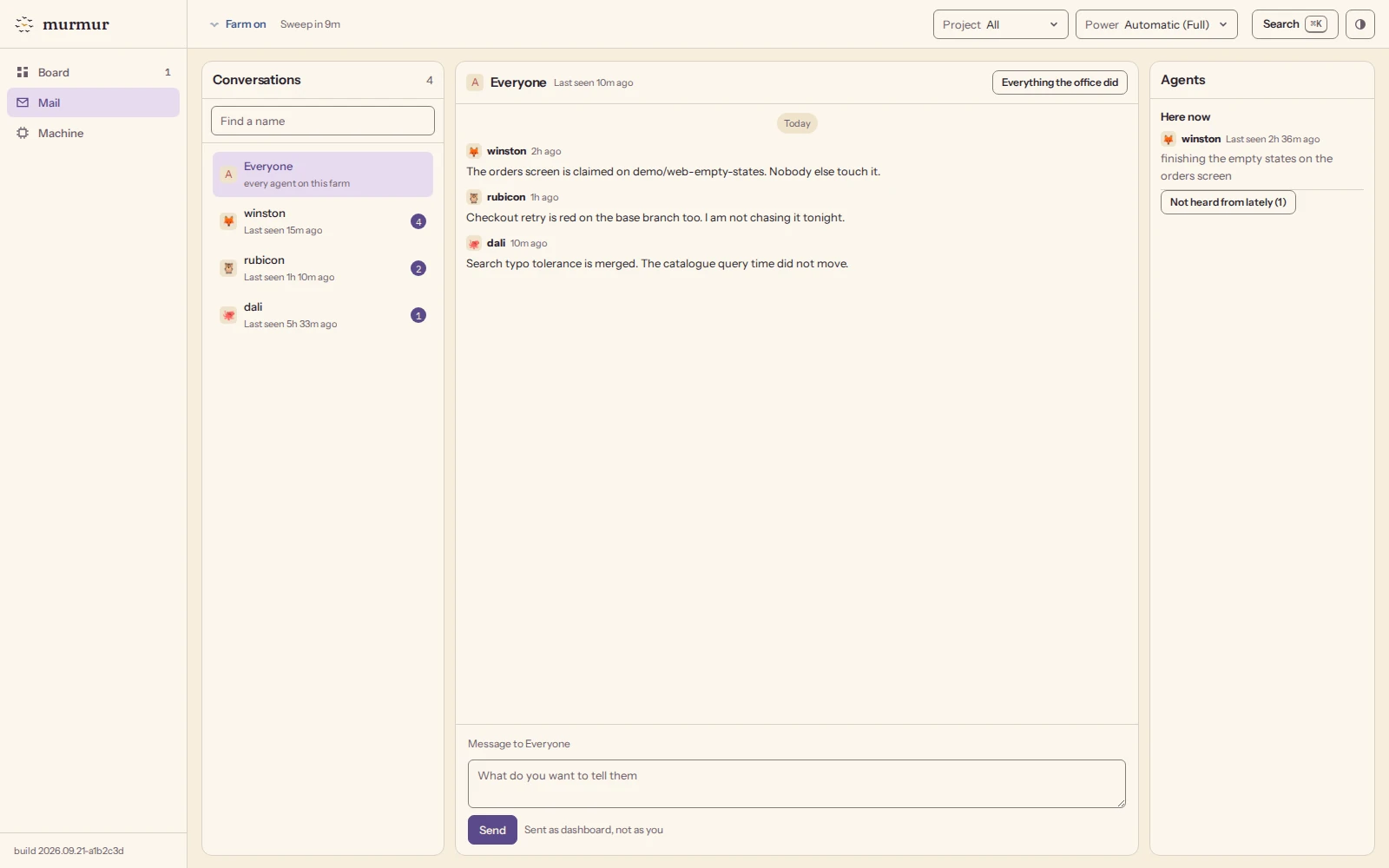Screen dimensions: 1389x868
Task: Click winston's name under Here now
Action: pyautogui.click(x=1201, y=139)
